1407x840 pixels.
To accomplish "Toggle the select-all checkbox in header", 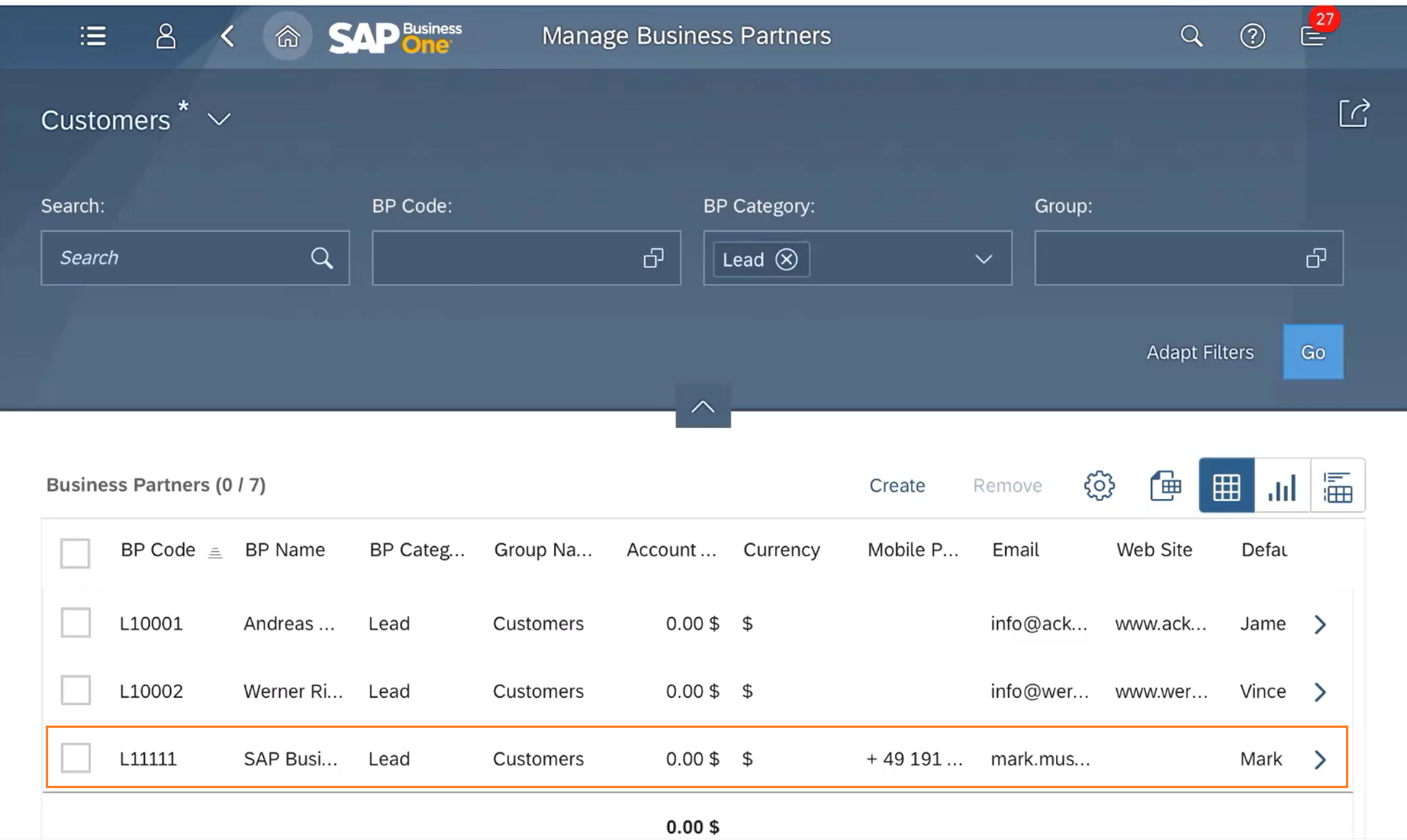I will [76, 553].
